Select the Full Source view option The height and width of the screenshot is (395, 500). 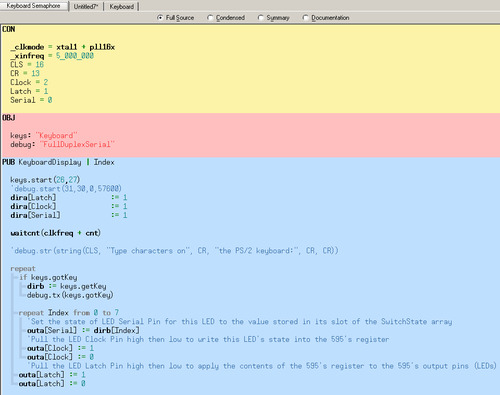coord(176,18)
